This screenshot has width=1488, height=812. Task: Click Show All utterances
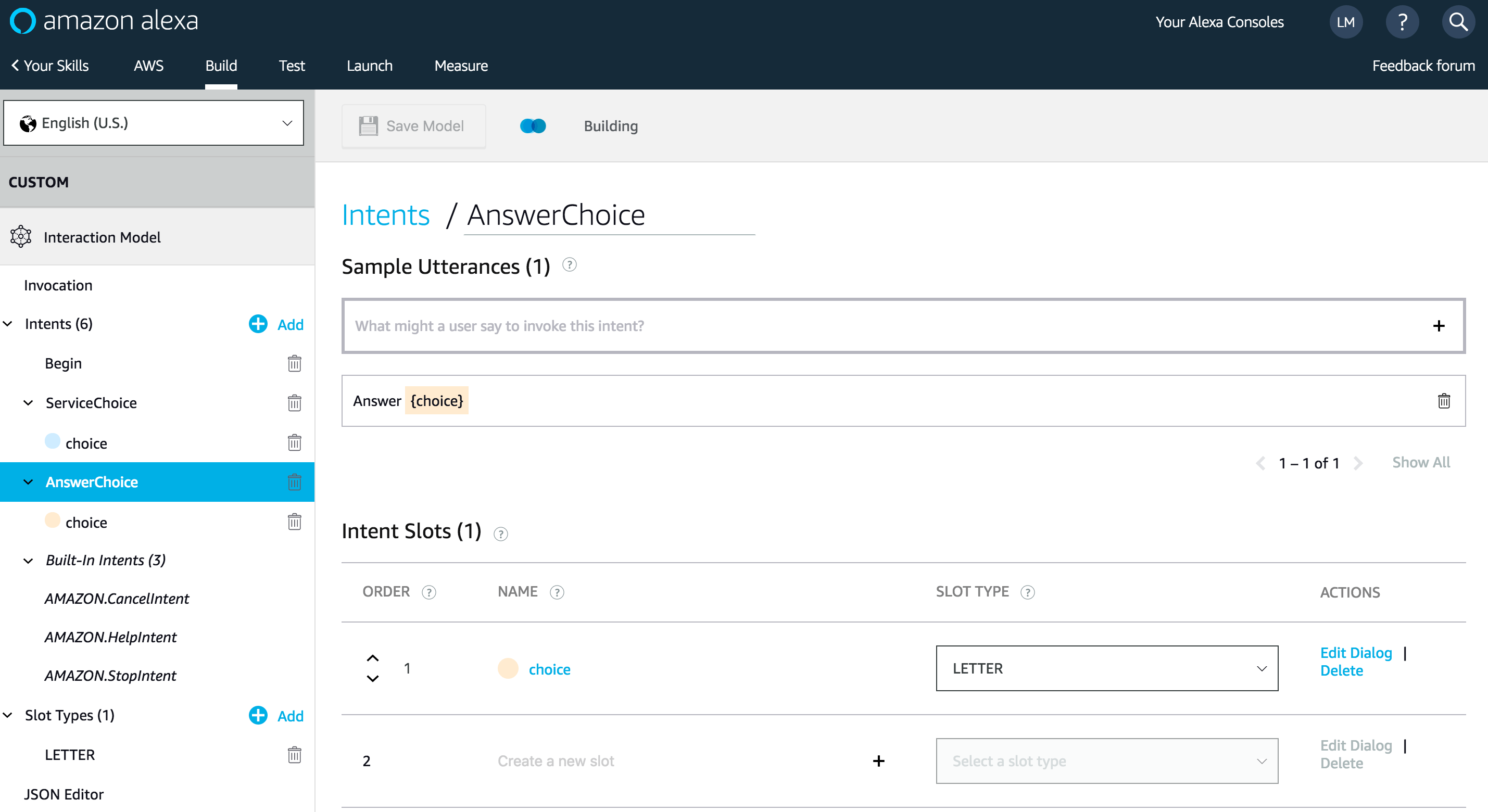pyautogui.click(x=1421, y=462)
